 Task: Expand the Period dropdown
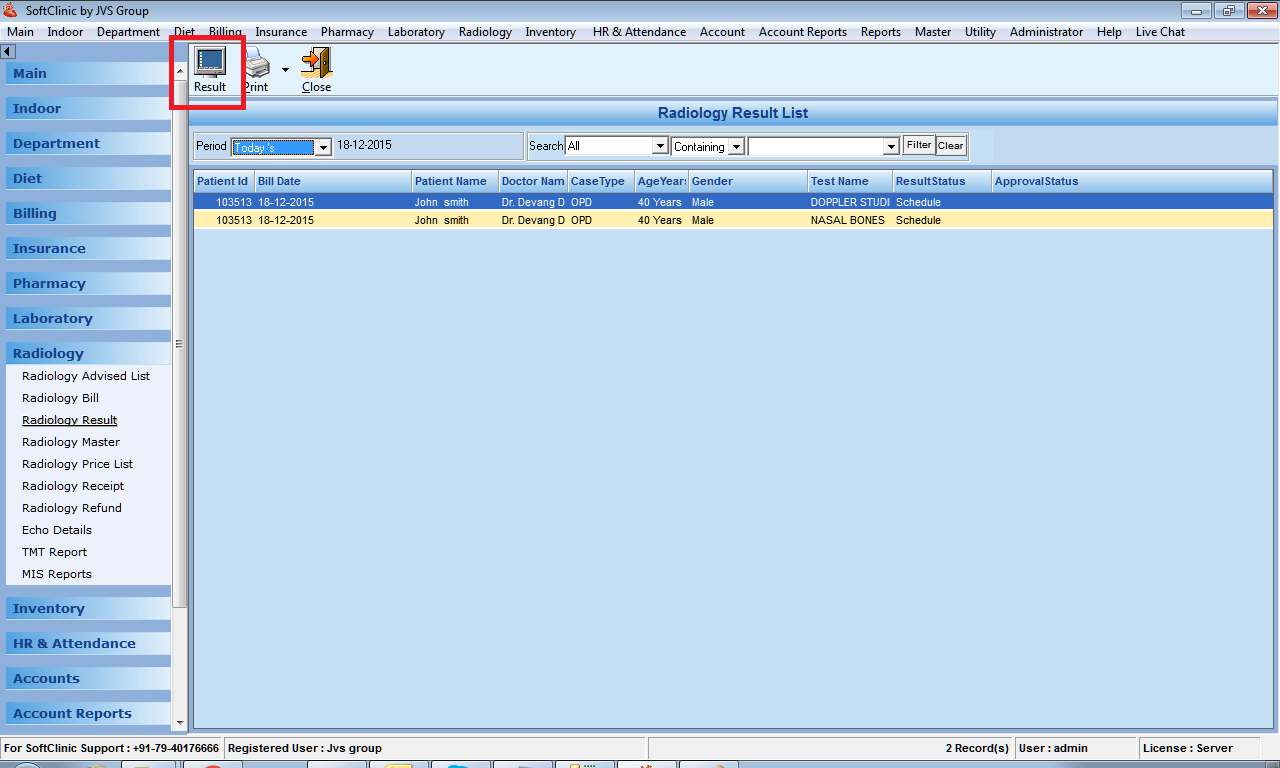[322, 147]
